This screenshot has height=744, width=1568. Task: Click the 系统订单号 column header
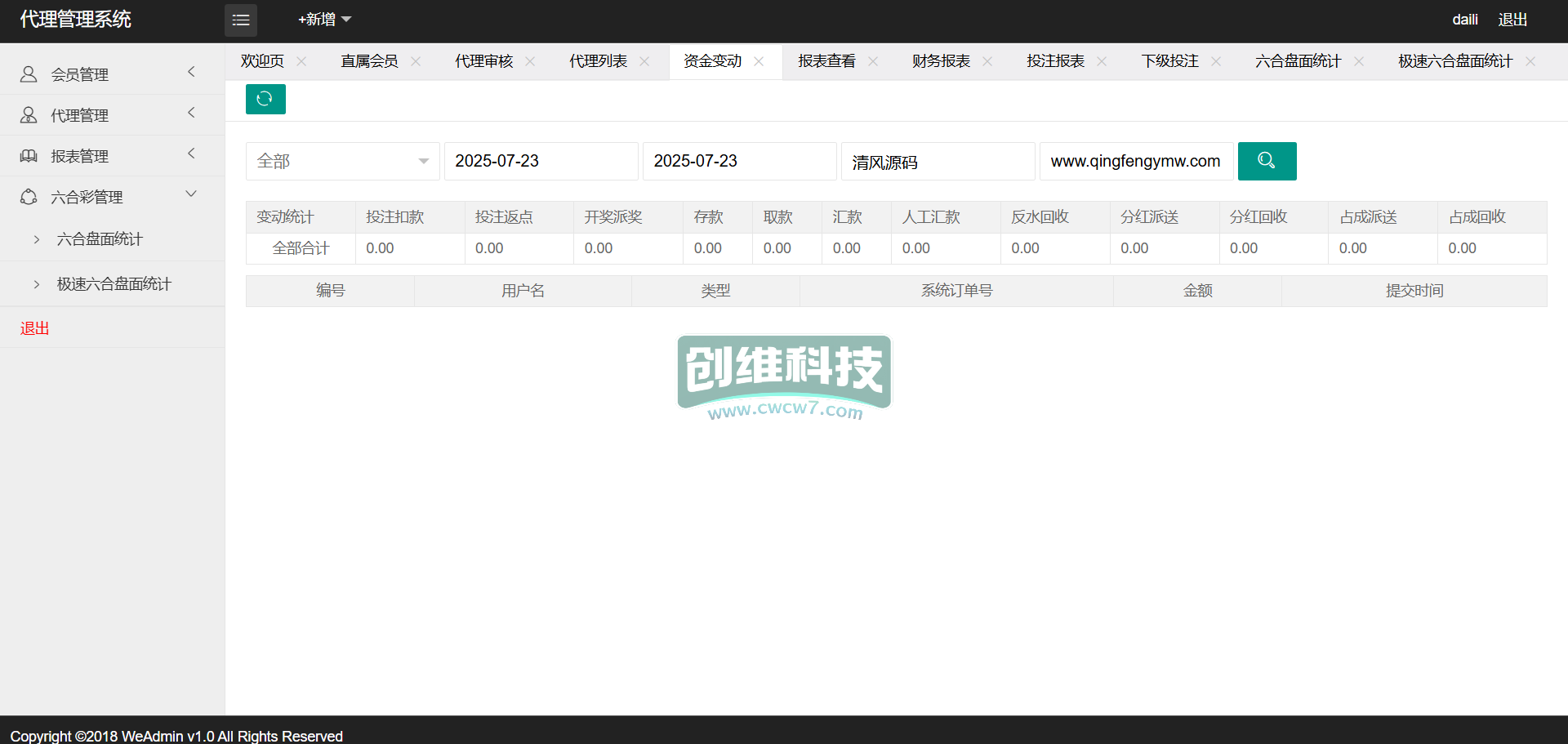957,291
